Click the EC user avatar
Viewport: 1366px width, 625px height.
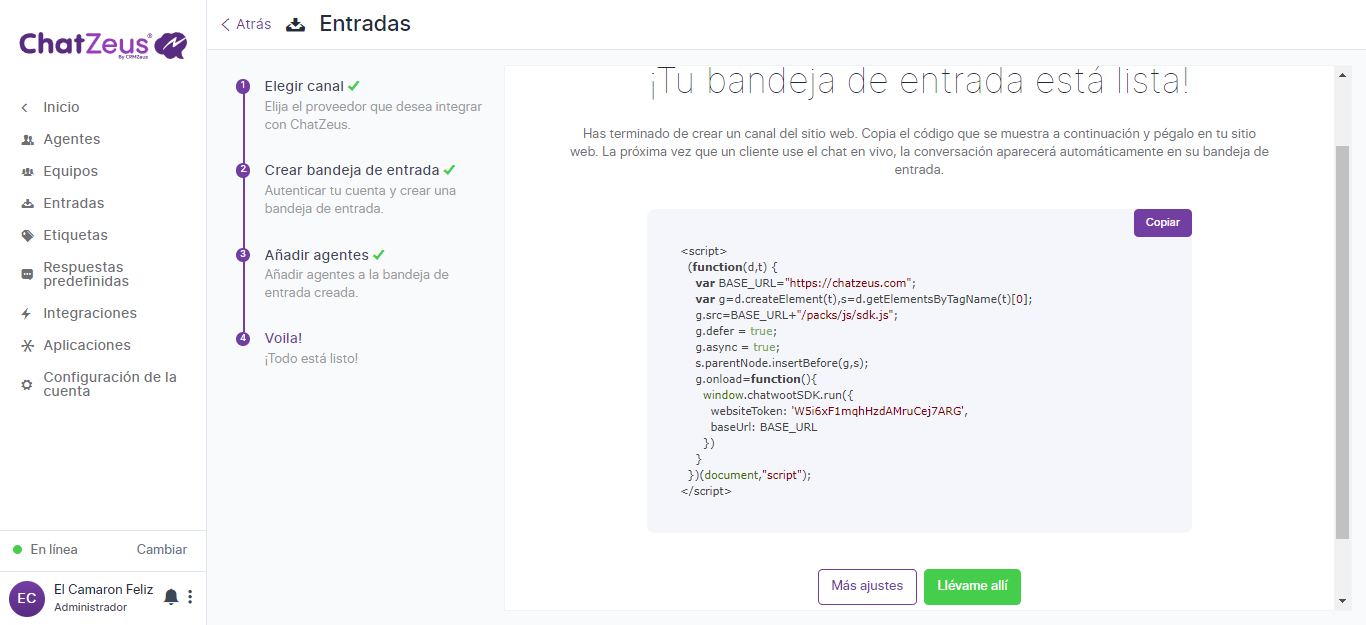point(27,598)
